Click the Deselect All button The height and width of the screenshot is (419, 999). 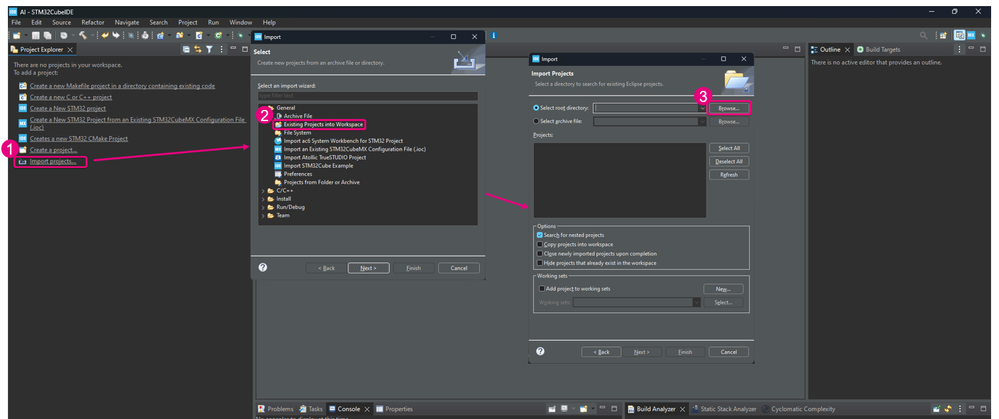[729, 161]
